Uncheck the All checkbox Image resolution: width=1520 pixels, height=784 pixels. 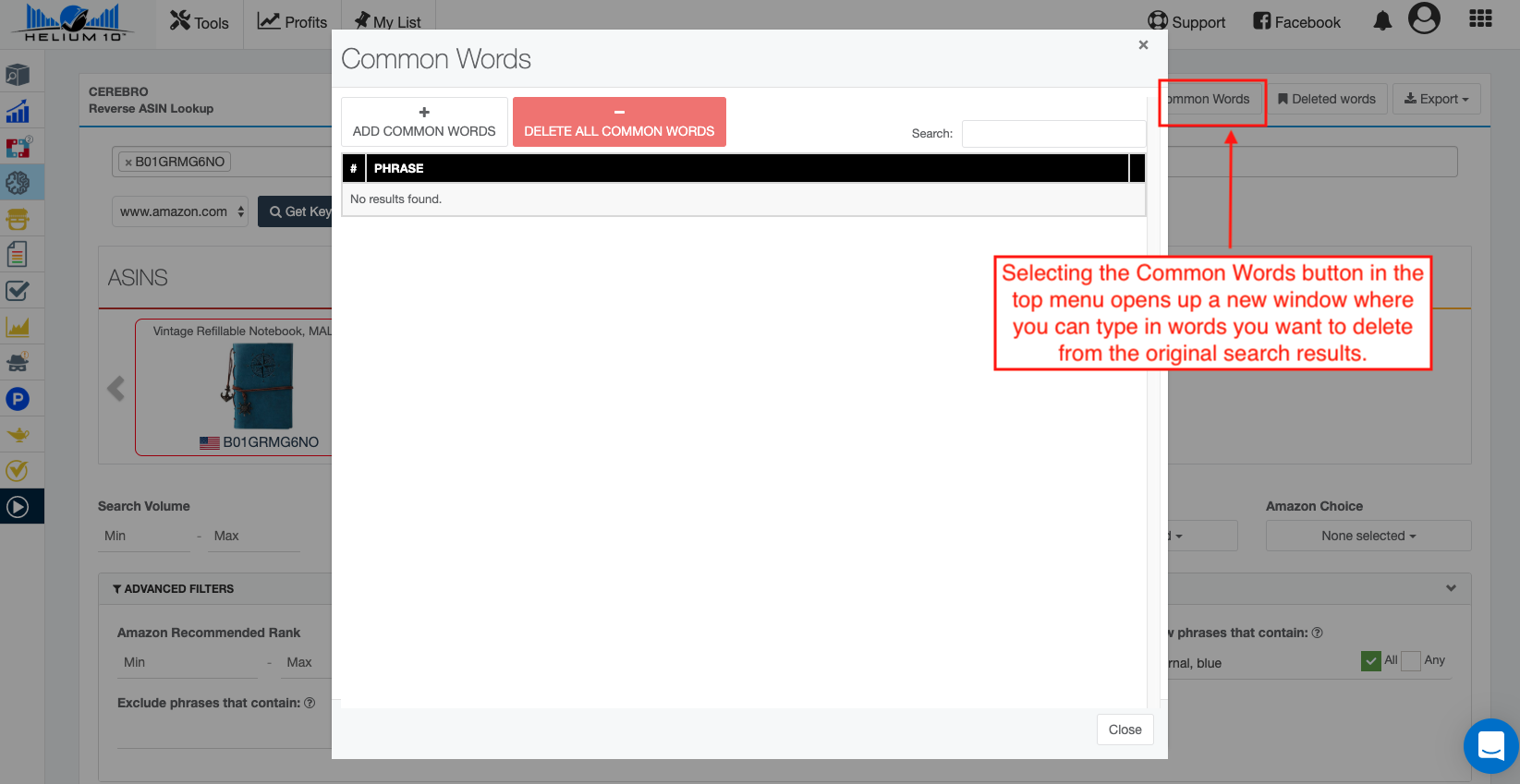click(1371, 661)
